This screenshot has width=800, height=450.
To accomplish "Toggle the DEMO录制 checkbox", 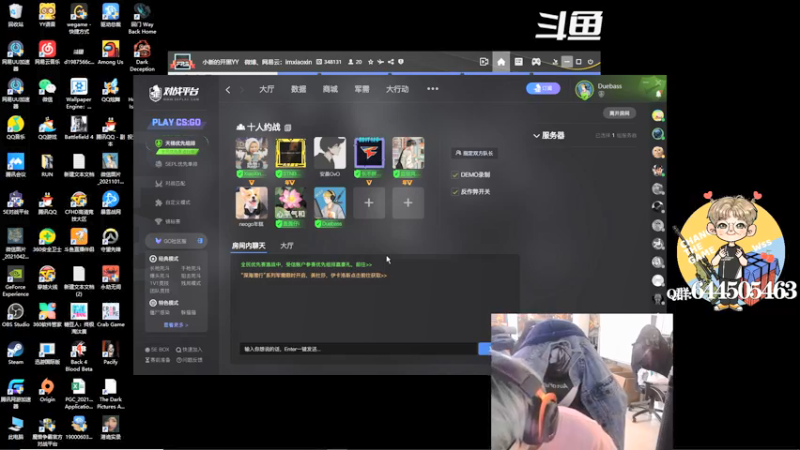I will click(x=455, y=174).
